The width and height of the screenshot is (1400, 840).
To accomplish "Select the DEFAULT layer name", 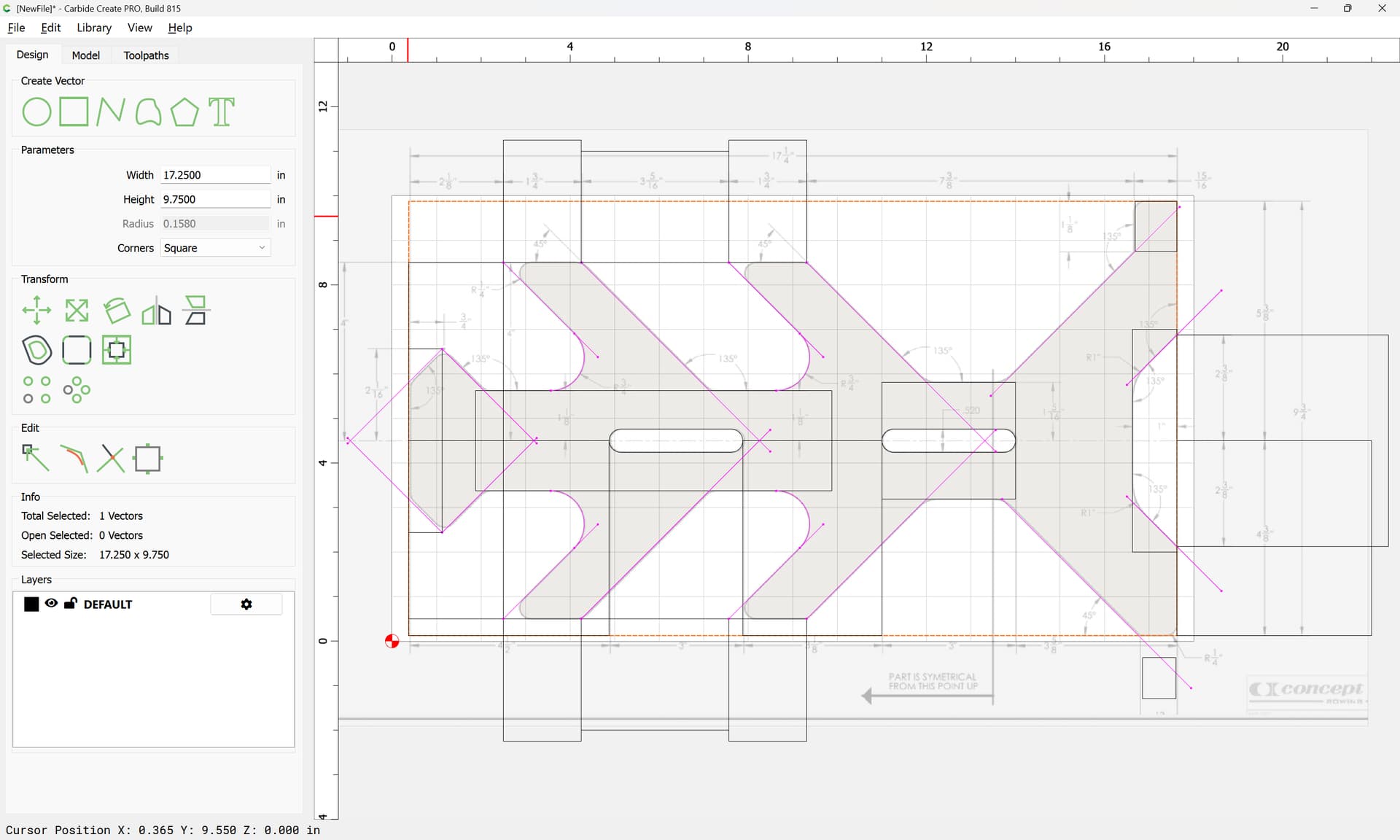I will click(108, 604).
